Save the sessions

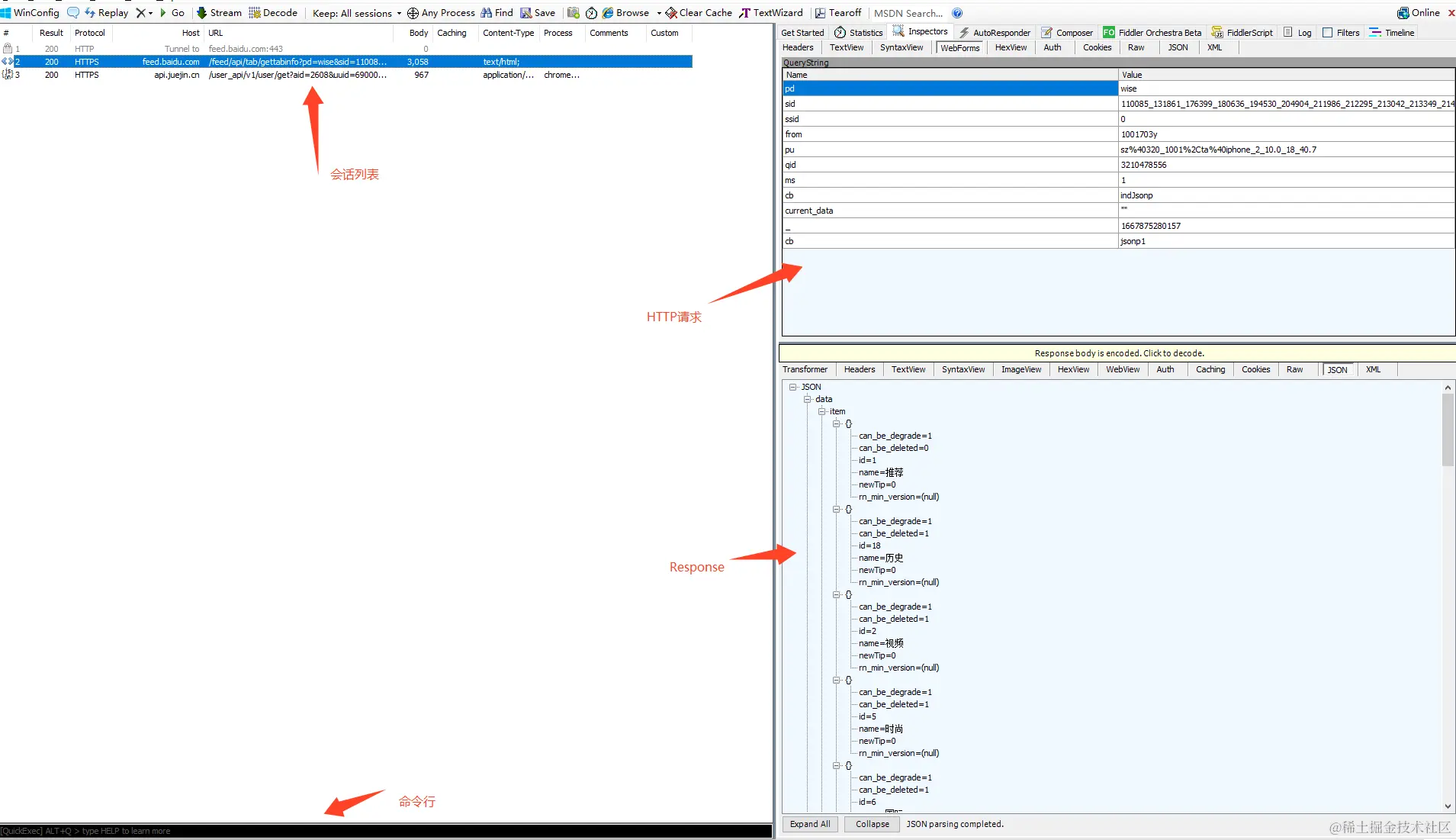click(538, 12)
